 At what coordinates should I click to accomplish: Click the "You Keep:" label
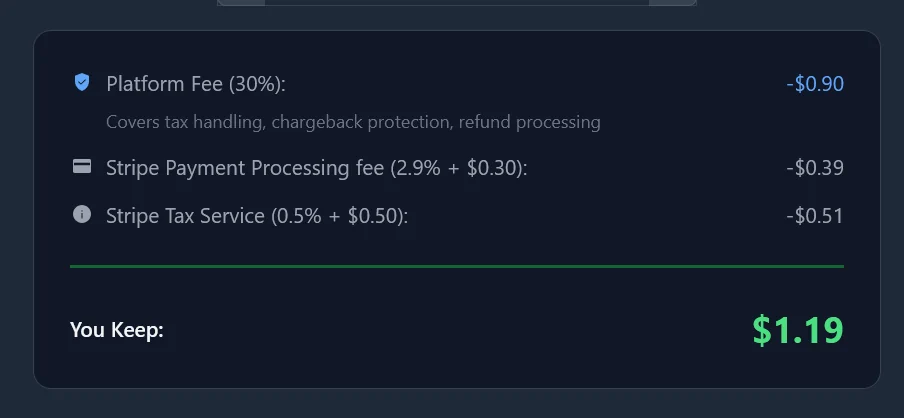pyautogui.click(x=117, y=330)
